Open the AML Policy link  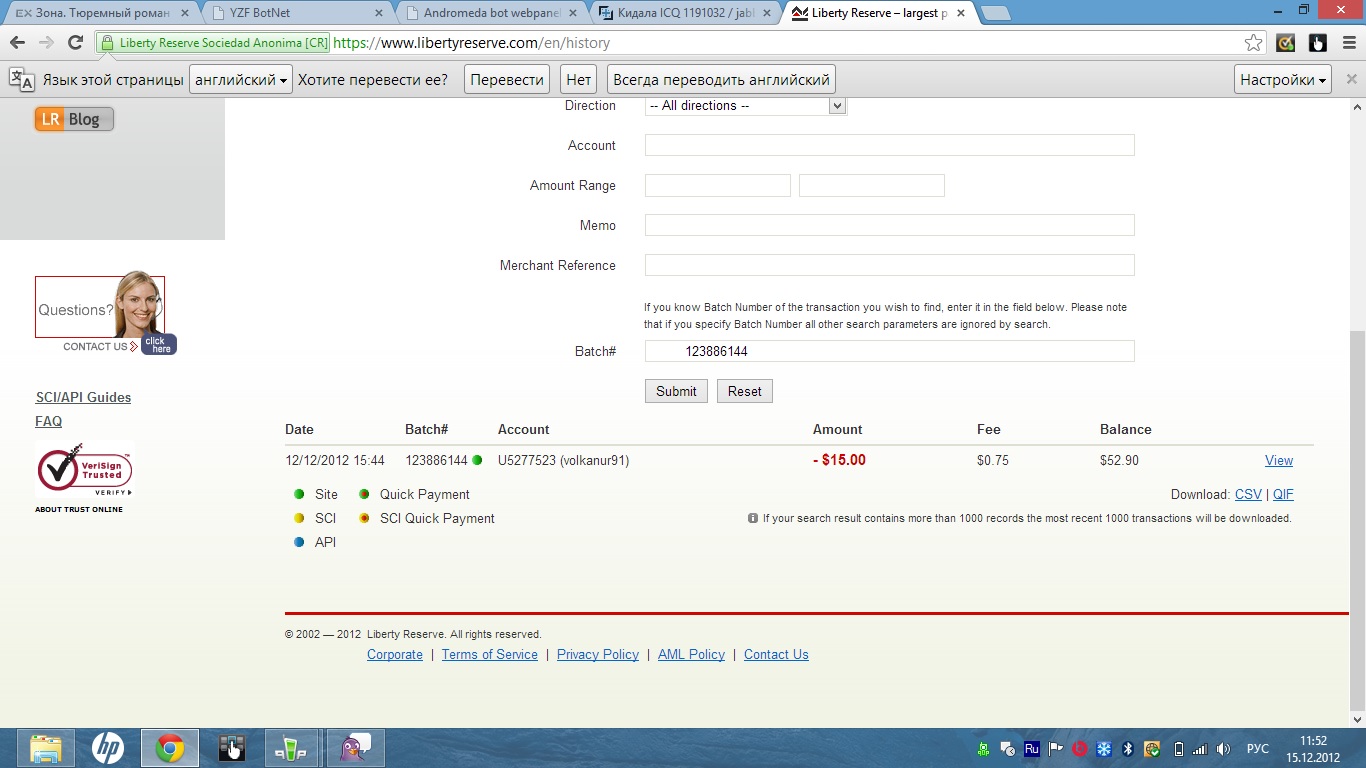click(691, 654)
